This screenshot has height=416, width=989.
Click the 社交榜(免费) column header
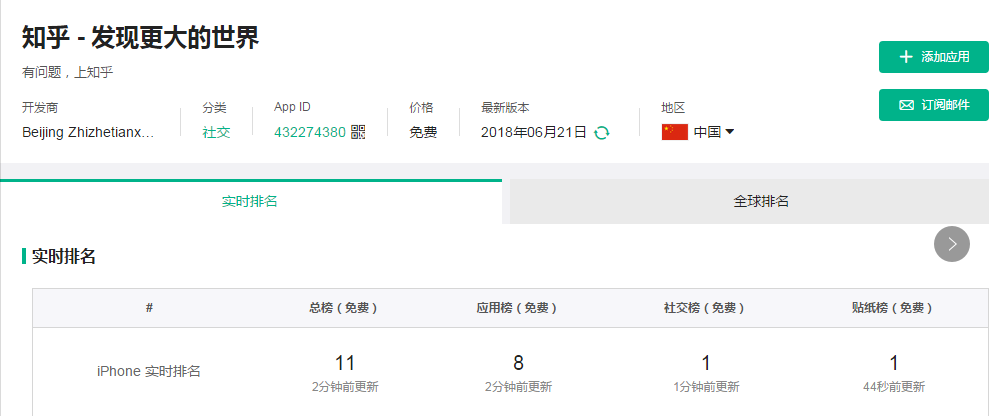[x=706, y=308]
